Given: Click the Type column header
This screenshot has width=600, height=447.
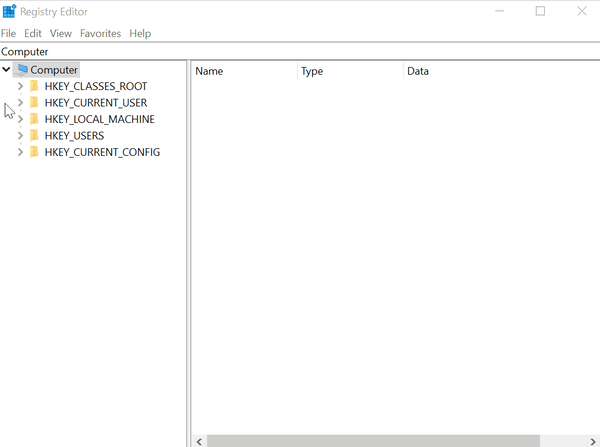Looking at the screenshot, I should [x=350, y=72].
